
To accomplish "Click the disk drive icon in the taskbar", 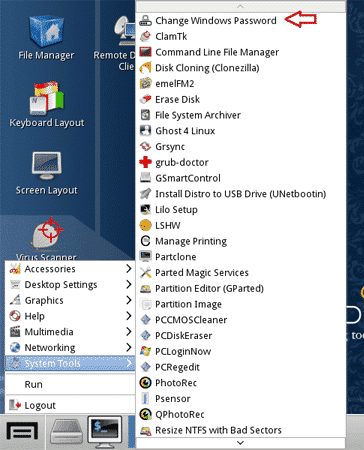I will point(66,432).
